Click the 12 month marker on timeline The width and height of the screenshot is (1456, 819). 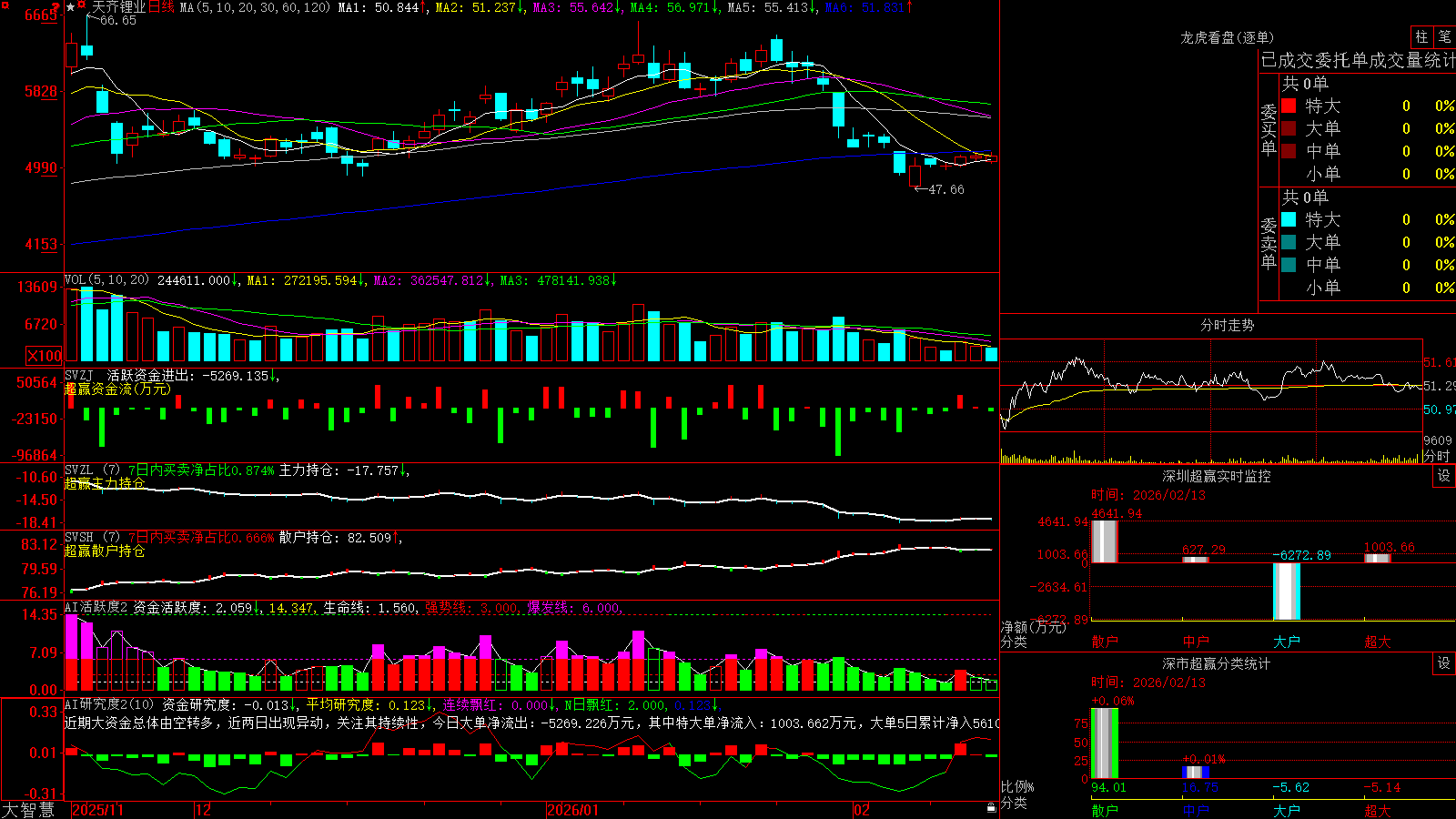pos(204,810)
